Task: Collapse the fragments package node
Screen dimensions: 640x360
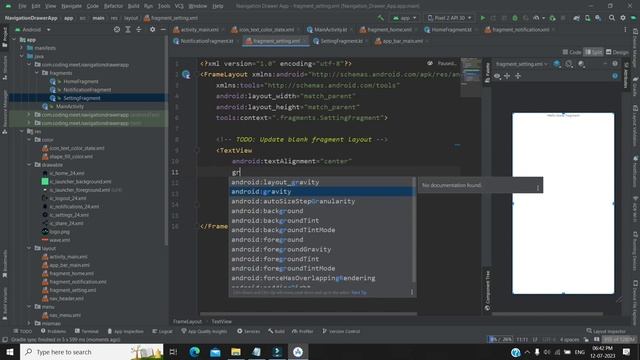Action: click(37, 73)
